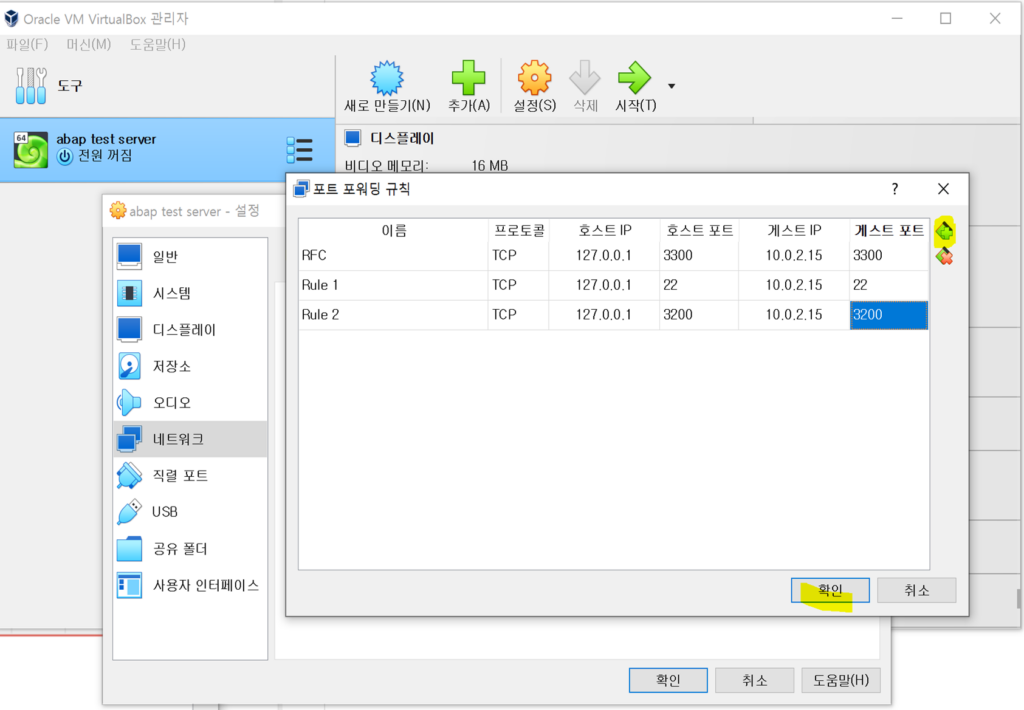
Task: Click the video memory 16 MB value
Action: click(490, 166)
